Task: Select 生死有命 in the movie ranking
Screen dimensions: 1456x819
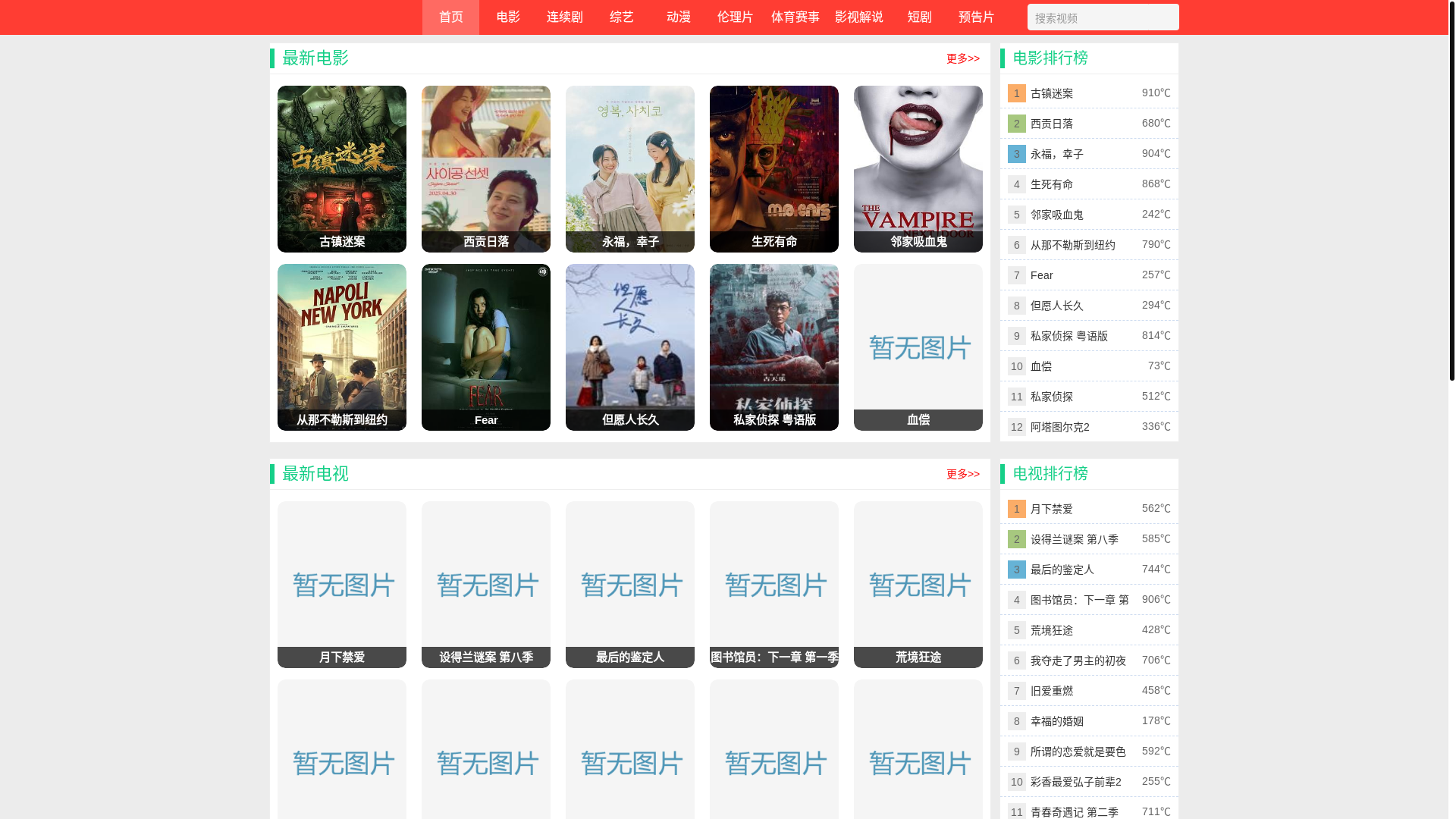Action: coord(1051,184)
